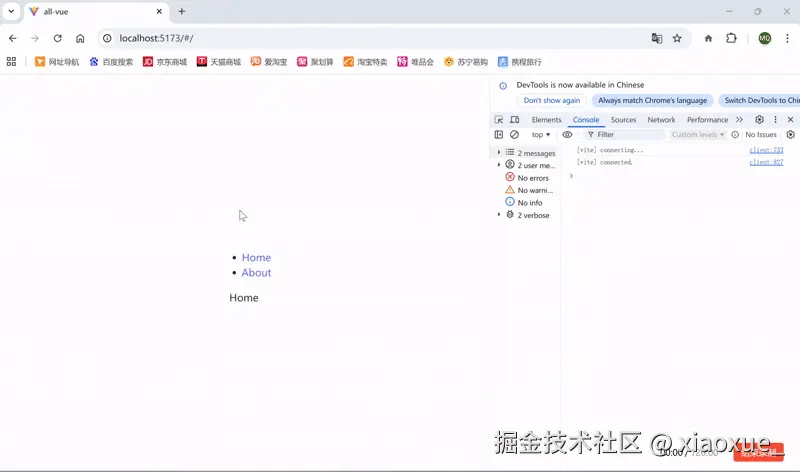Switch to the Console tab
The height and width of the screenshot is (472, 800).
[x=586, y=119]
